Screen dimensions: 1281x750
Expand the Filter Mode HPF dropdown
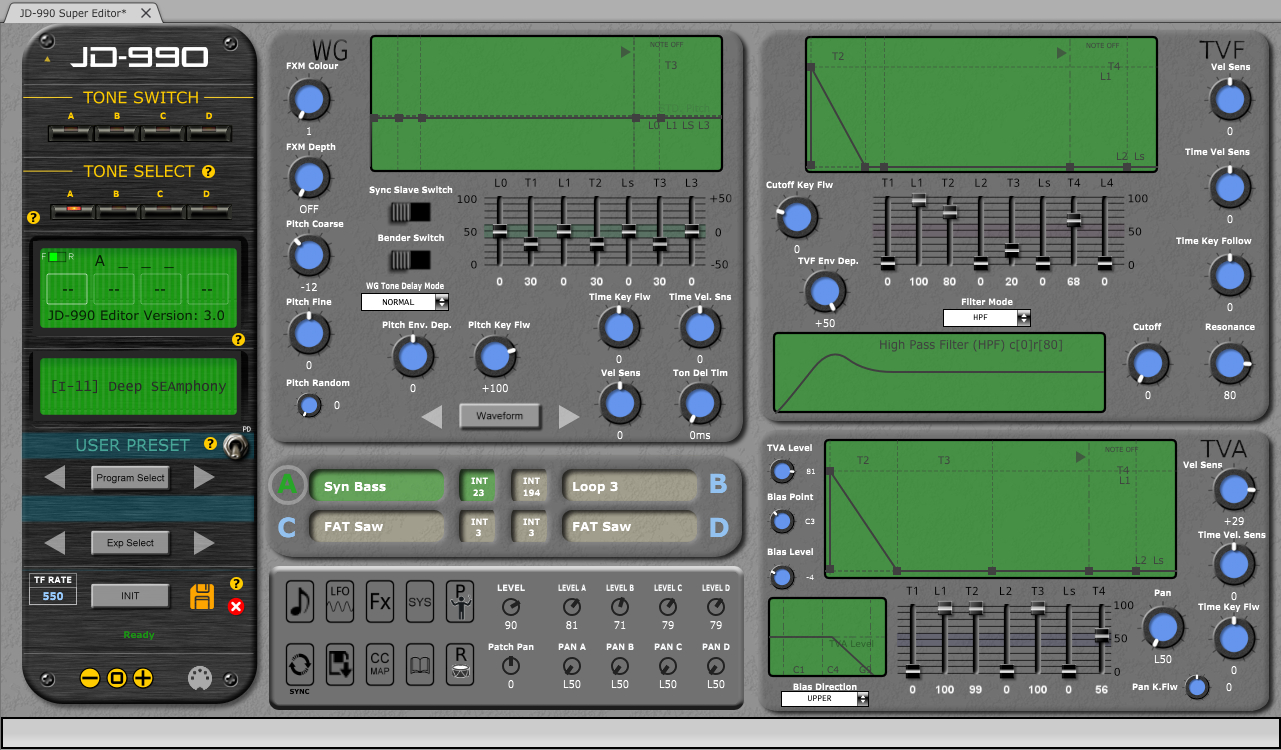point(986,318)
